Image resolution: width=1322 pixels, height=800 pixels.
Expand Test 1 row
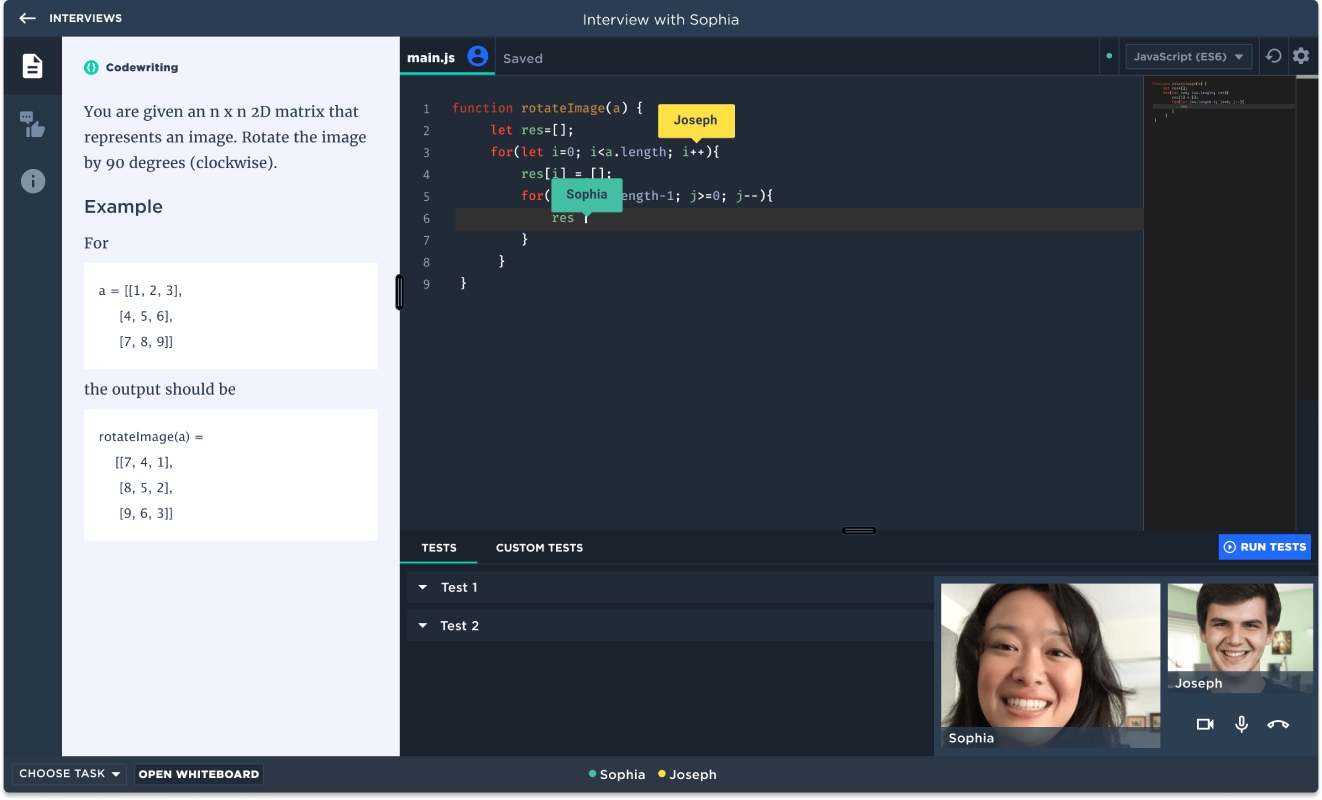670,587
